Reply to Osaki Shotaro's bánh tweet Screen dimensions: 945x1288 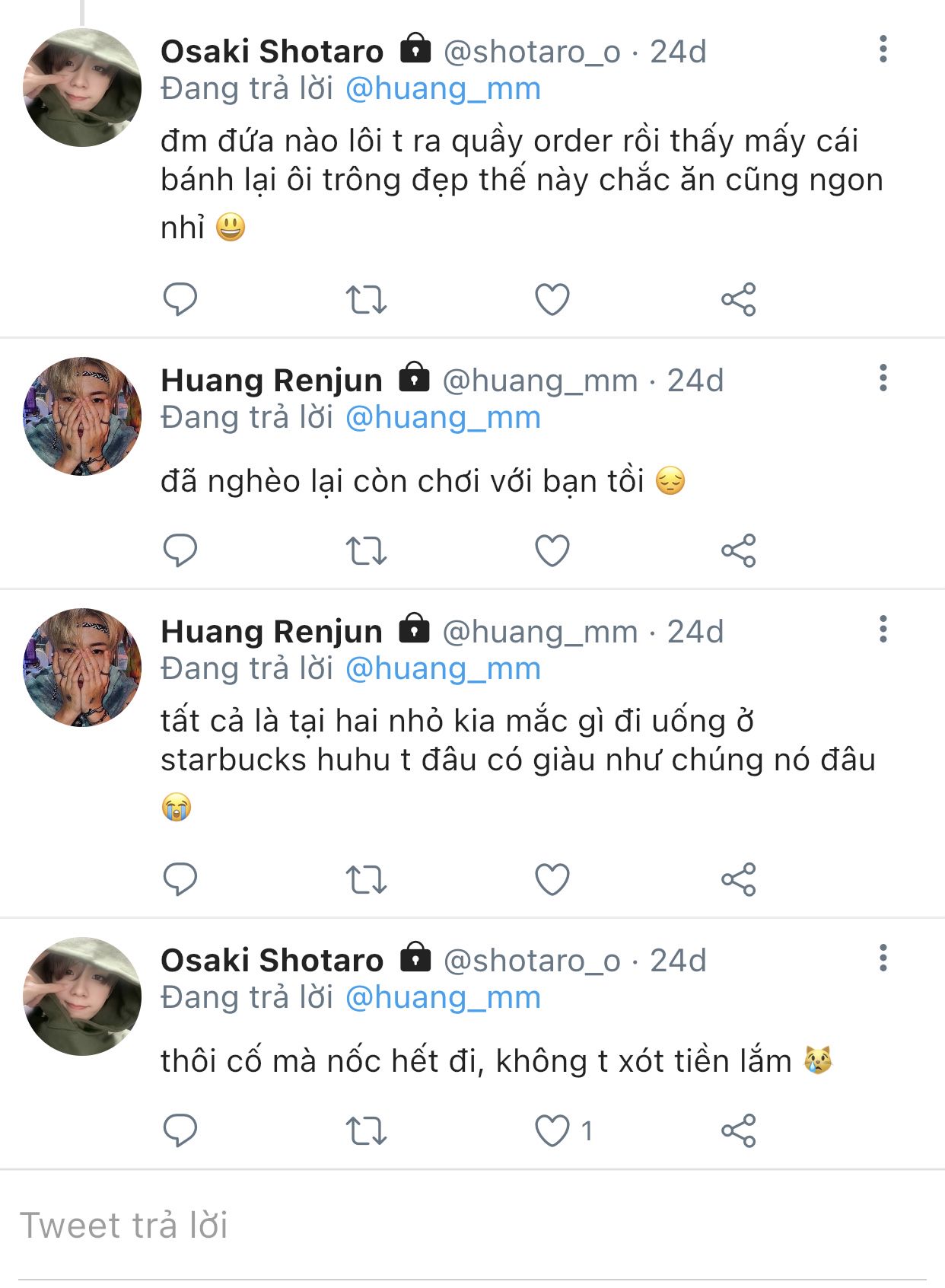tap(180, 298)
